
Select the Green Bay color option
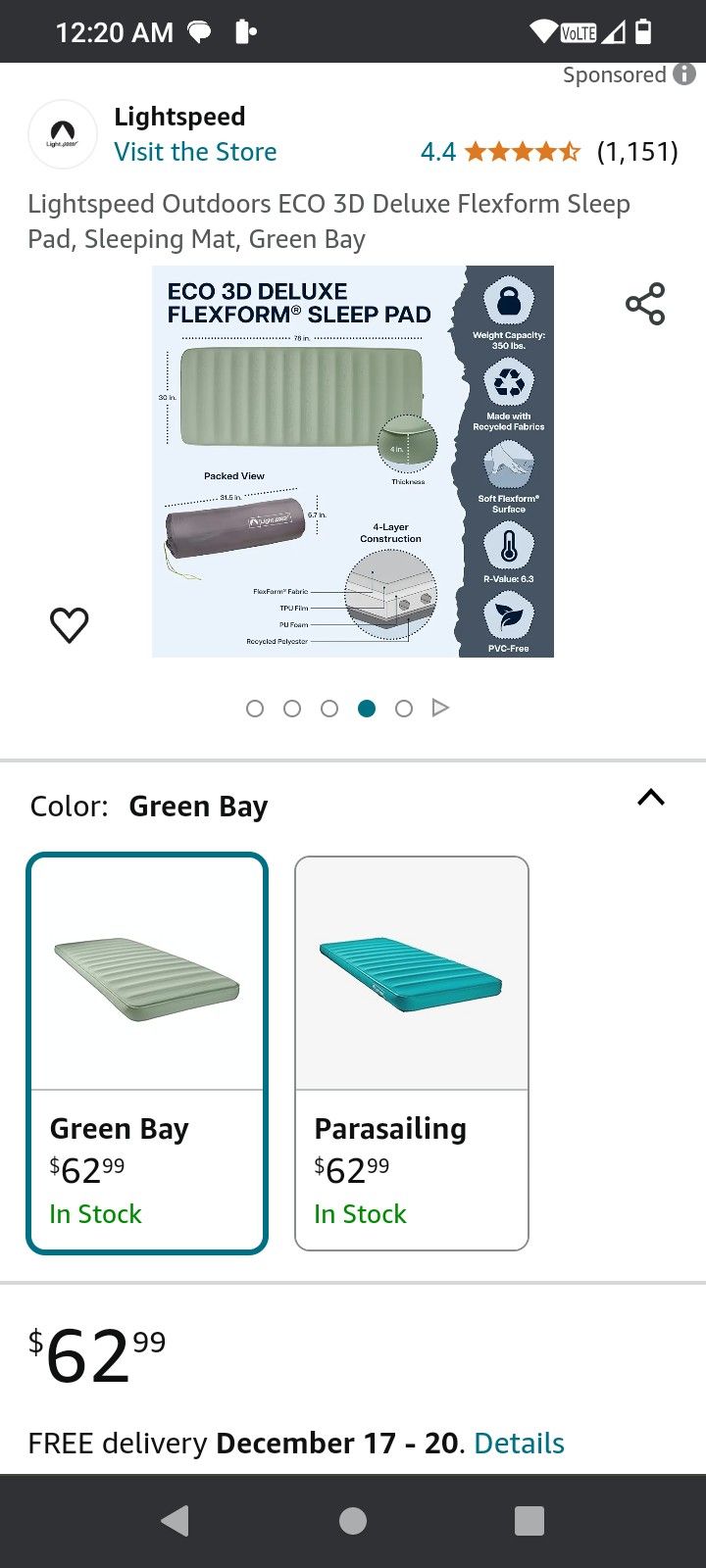pos(146,1053)
